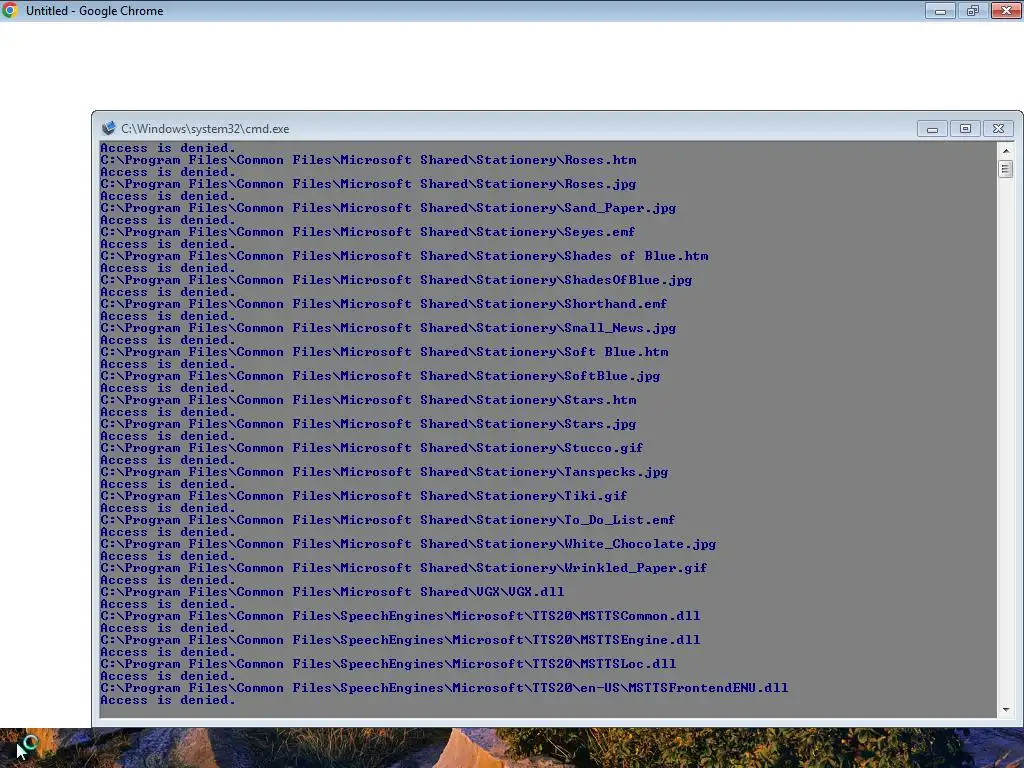This screenshot has height=768, width=1024.
Task: Select the VGX.dll path line
Action: (x=332, y=592)
